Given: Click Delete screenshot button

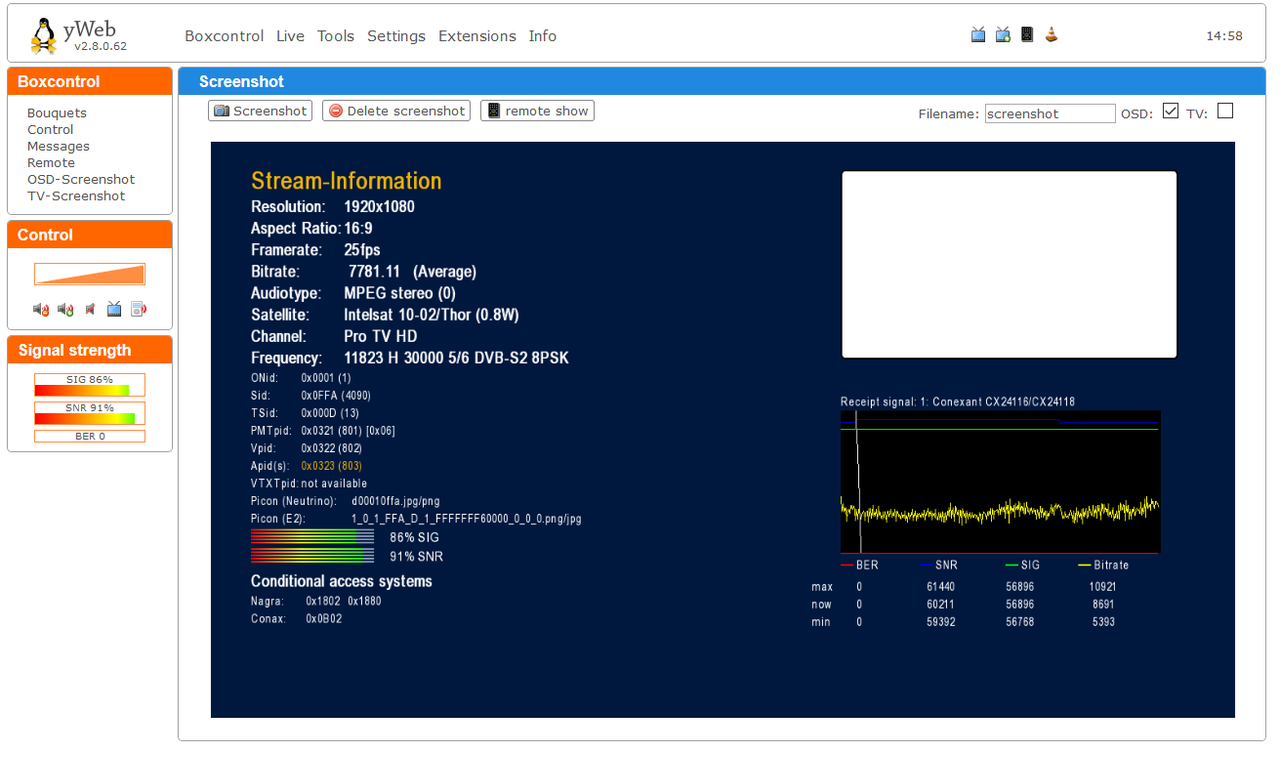Looking at the screenshot, I should 396,111.
